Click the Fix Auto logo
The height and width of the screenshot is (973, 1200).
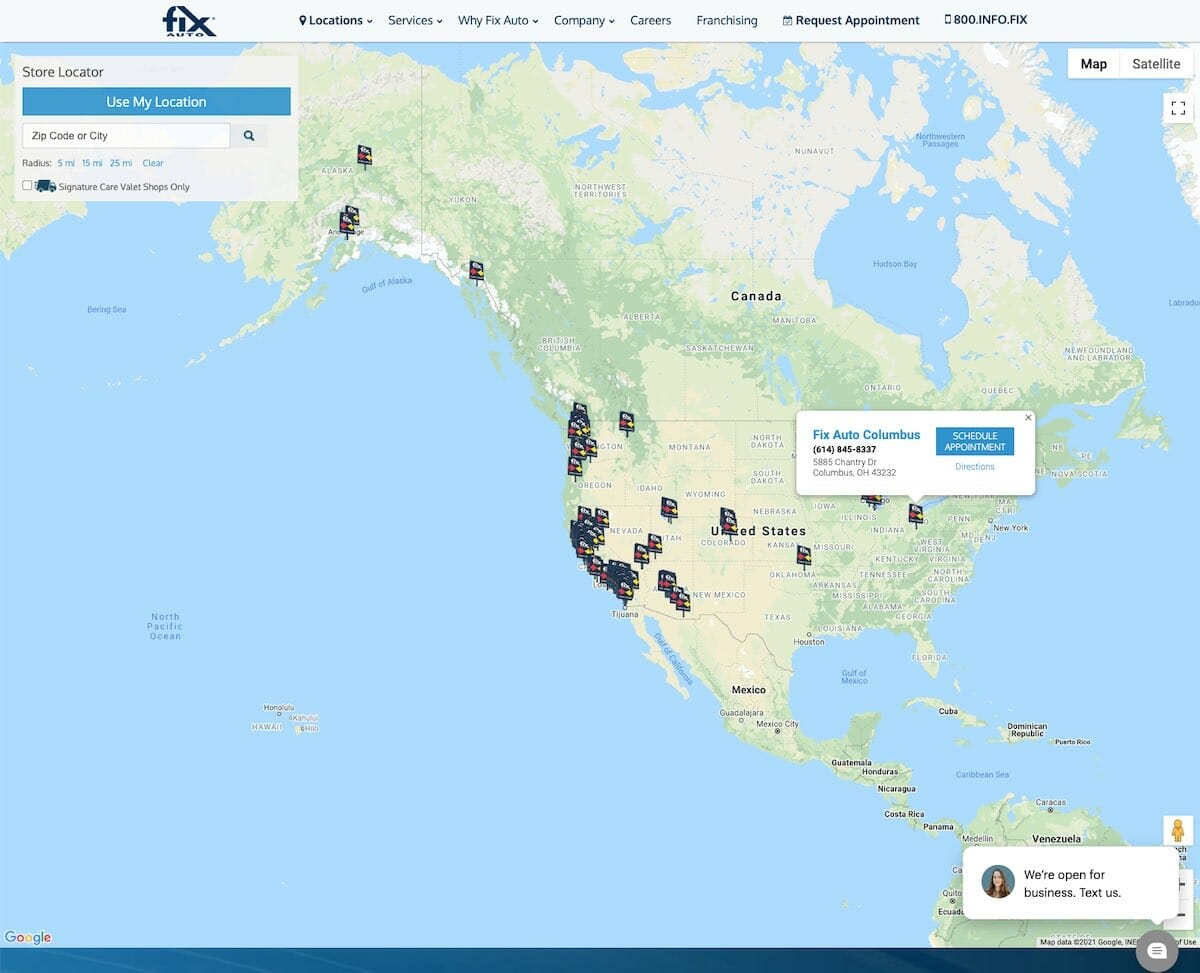[189, 20]
